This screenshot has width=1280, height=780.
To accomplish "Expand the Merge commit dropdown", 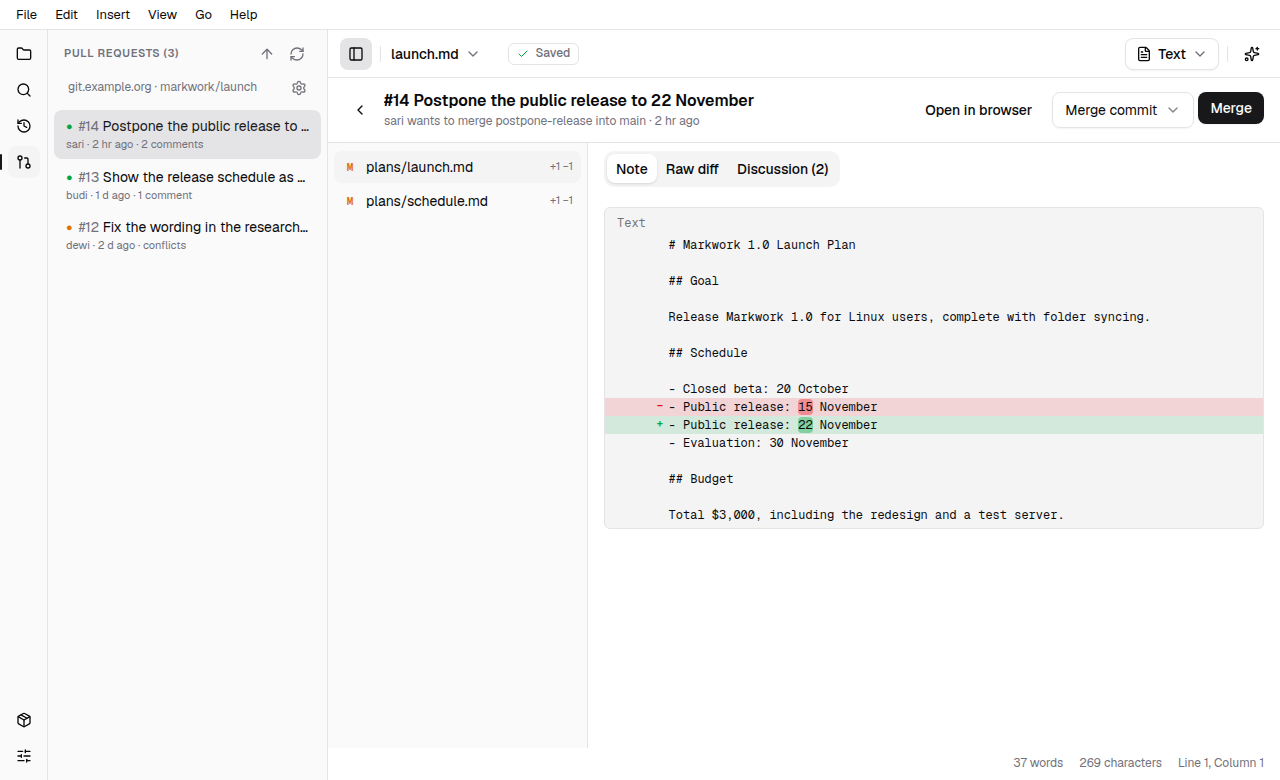I will [x=1123, y=110].
